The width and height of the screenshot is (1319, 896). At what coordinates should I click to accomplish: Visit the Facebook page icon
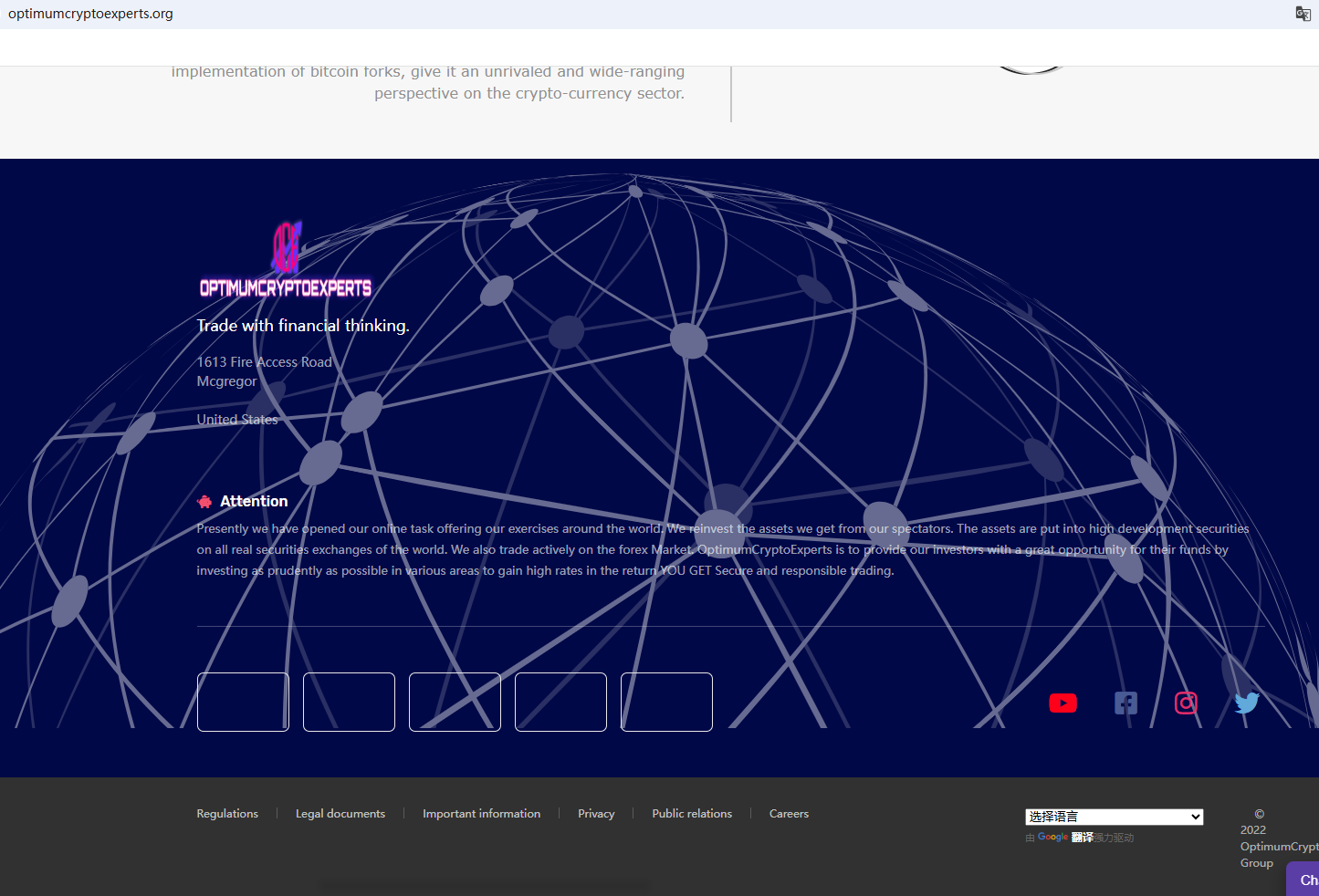[x=1125, y=703]
